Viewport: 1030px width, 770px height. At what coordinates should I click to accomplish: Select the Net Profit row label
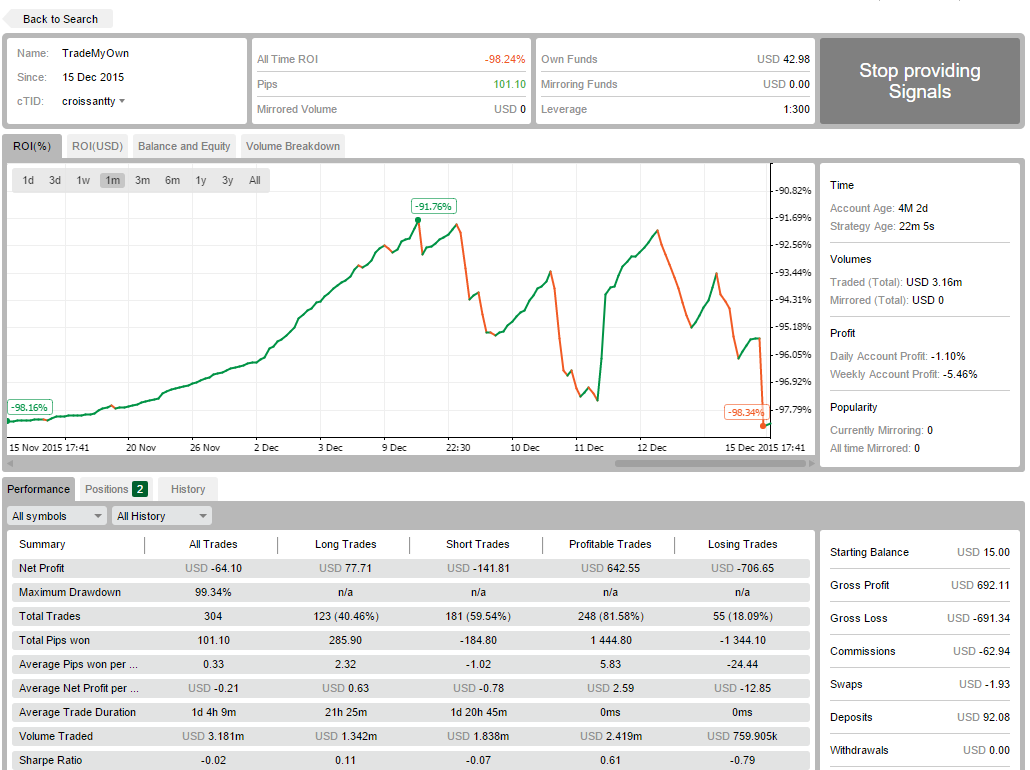coord(41,568)
